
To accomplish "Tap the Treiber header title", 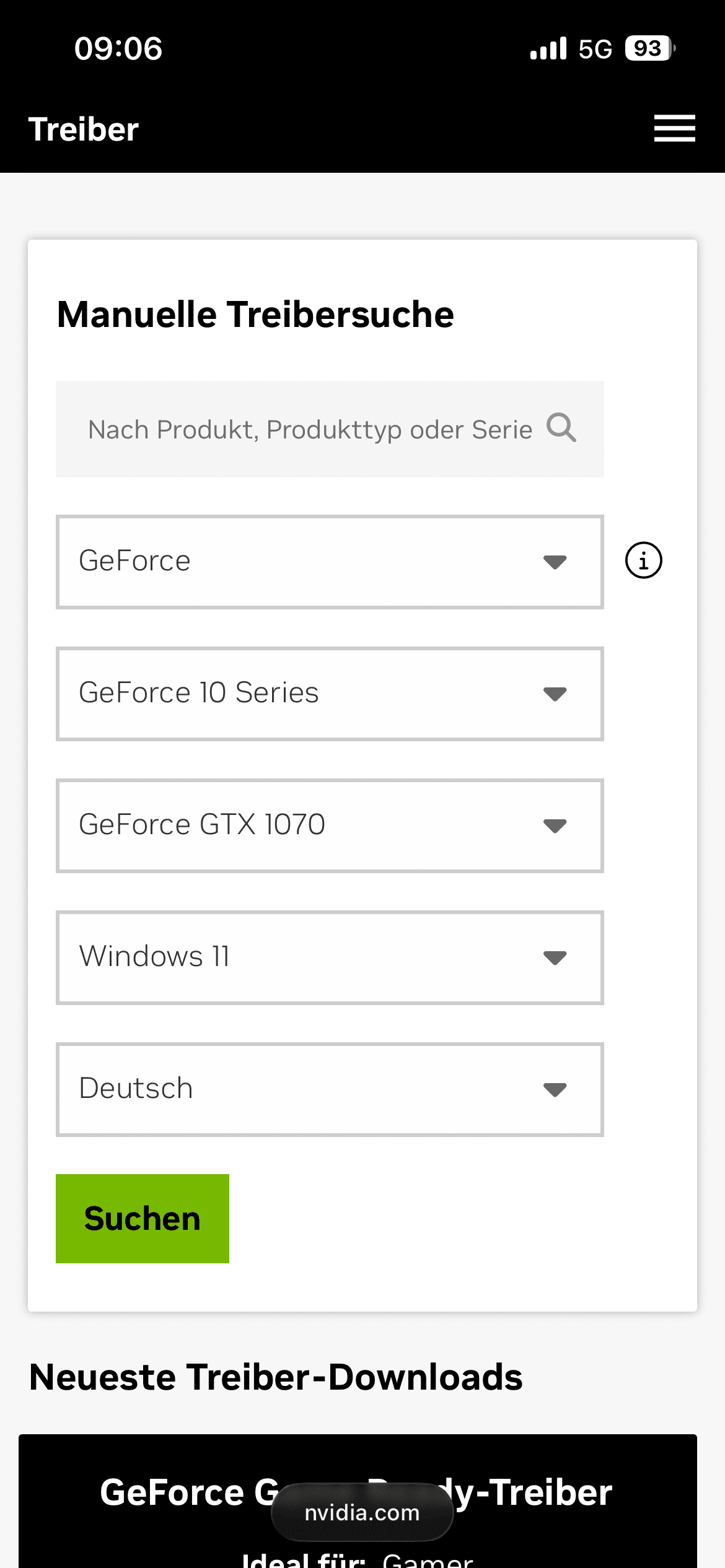I will [84, 129].
